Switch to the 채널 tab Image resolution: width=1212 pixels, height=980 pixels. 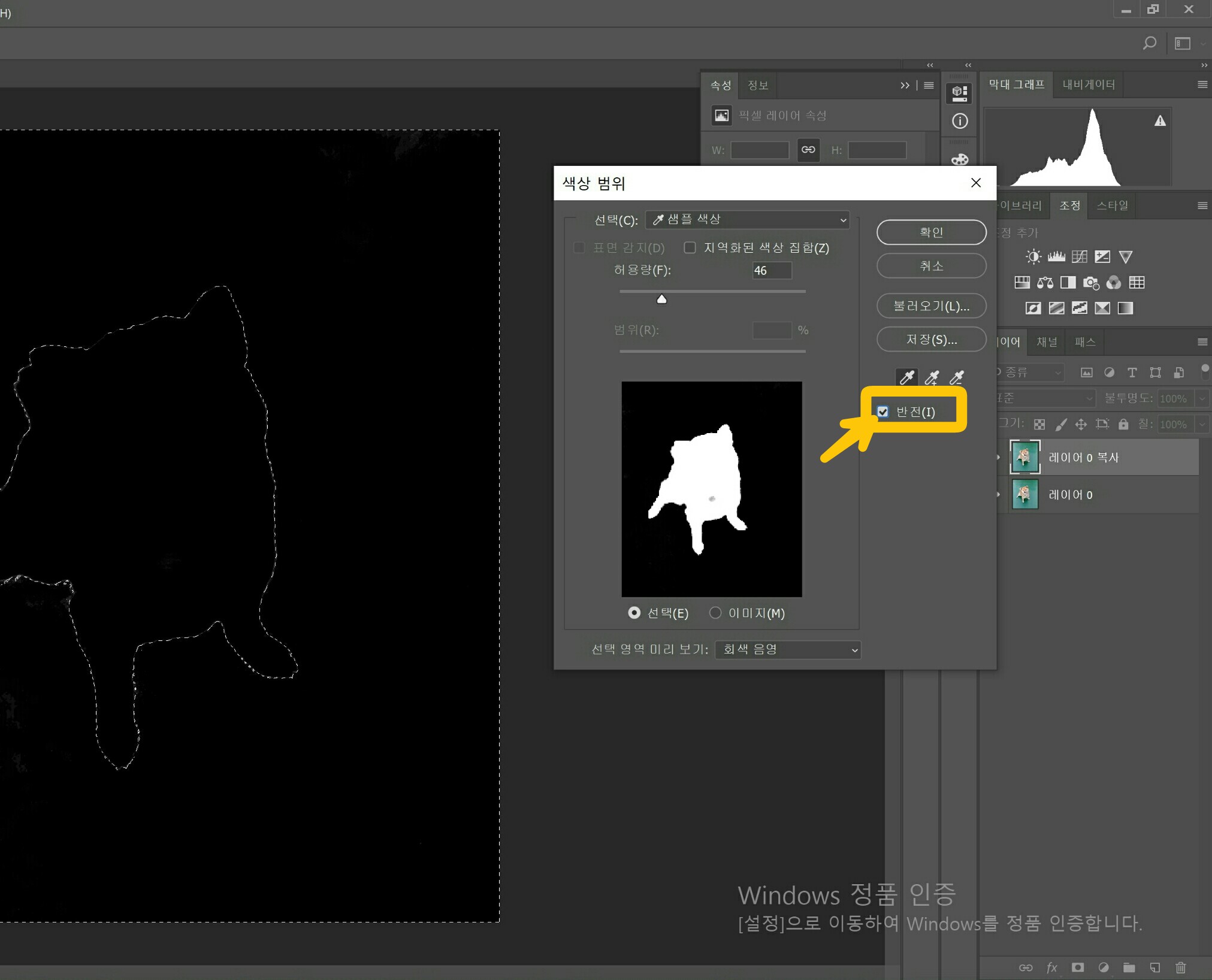coord(1047,341)
